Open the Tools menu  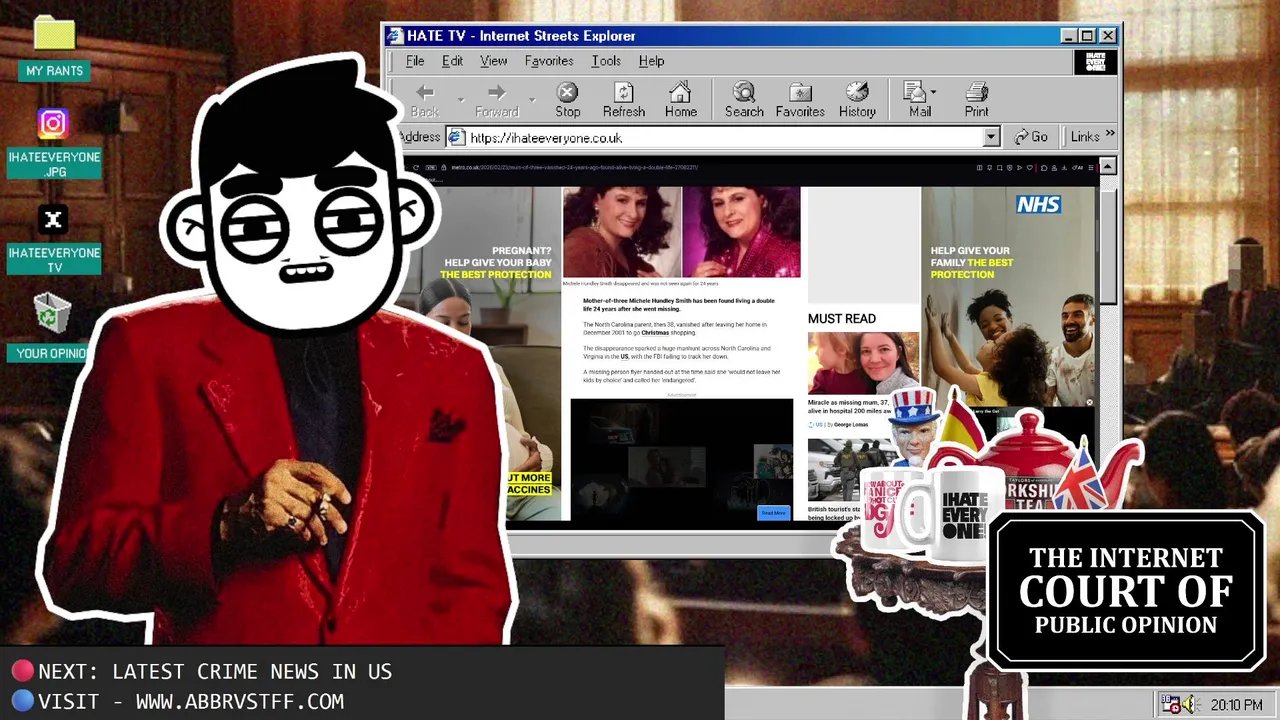coord(606,61)
